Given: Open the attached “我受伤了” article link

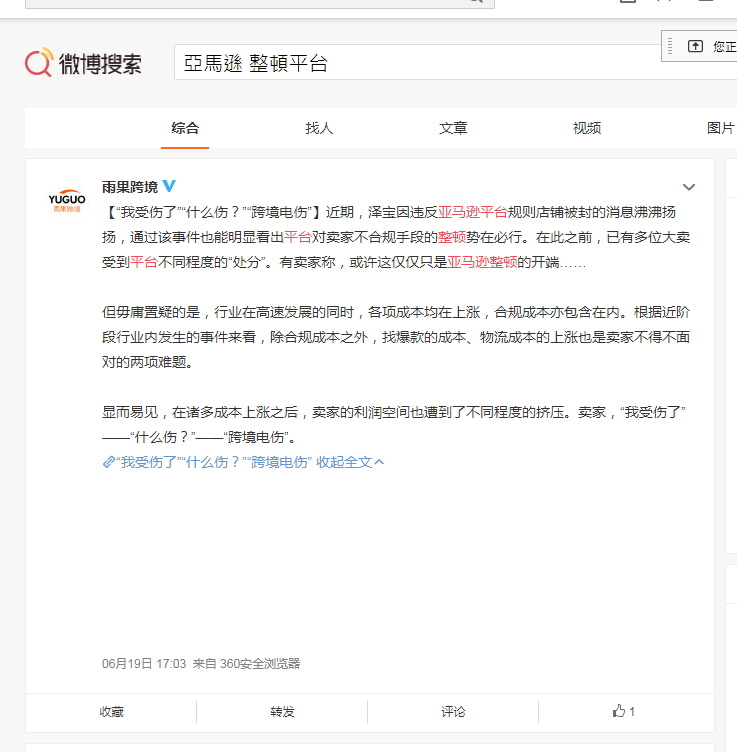Looking at the screenshot, I should tap(207, 462).
